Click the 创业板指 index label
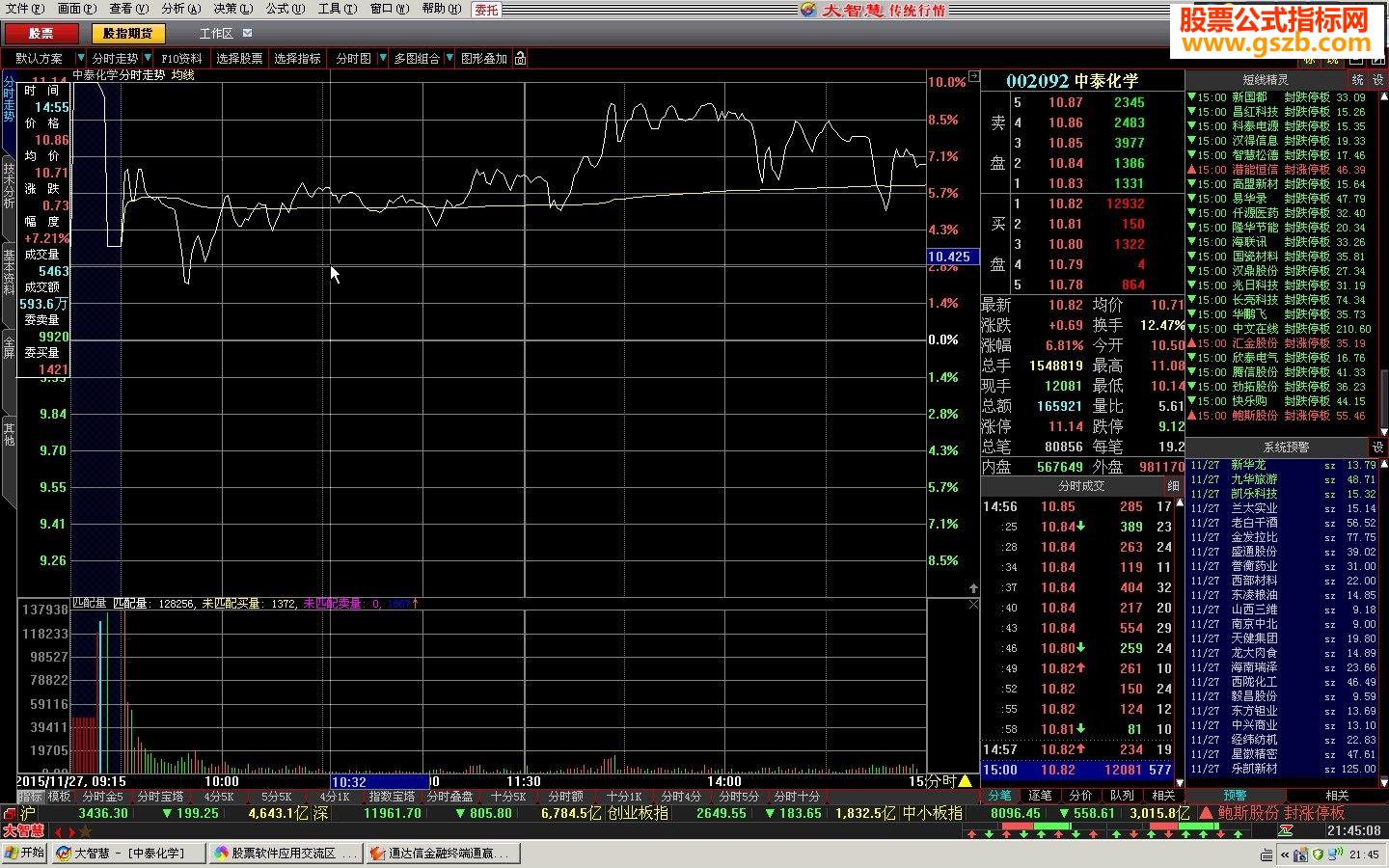This screenshot has width=1389, height=868. coord(638,813)
